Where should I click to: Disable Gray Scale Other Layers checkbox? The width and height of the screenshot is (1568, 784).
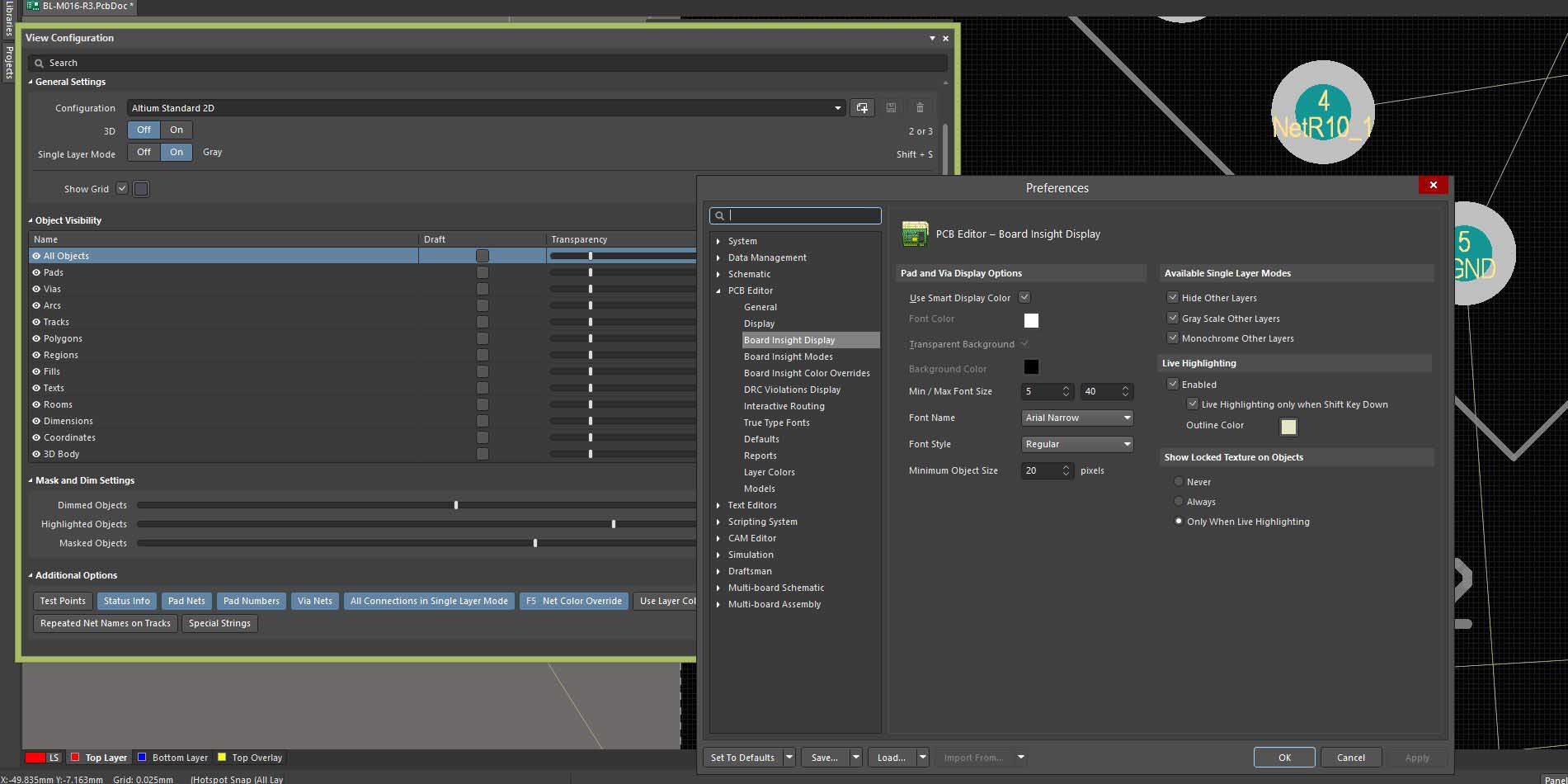pyautogui.click(x=1172, y=318)
